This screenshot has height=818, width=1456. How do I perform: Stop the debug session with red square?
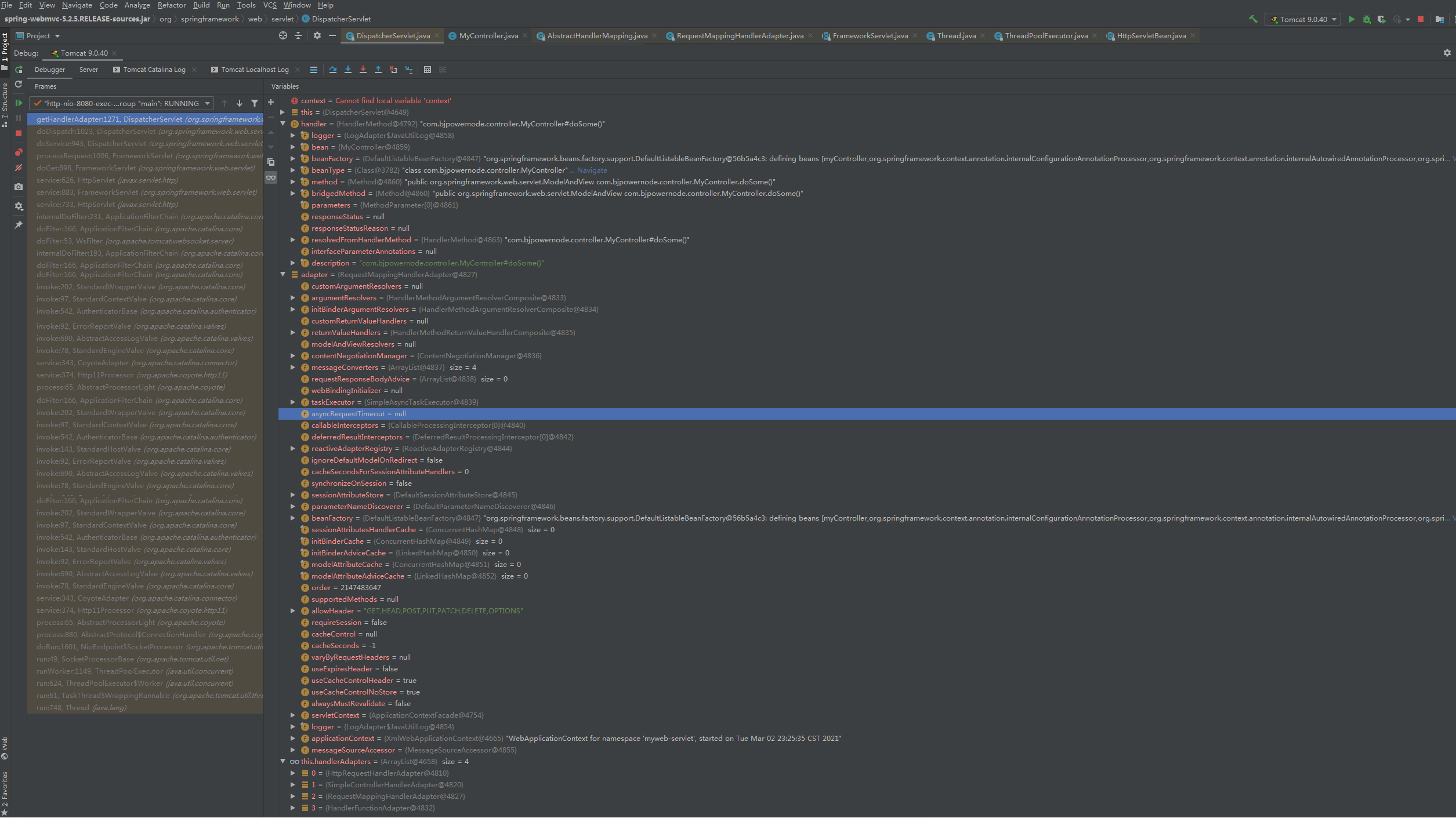[19, 133]
